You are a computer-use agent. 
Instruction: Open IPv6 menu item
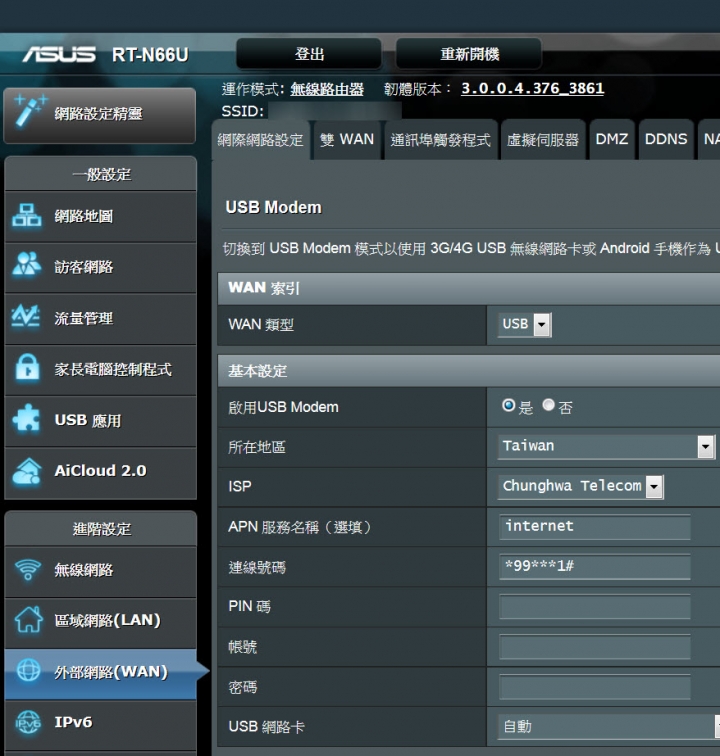pyautogui.click(x=100, y=725)
